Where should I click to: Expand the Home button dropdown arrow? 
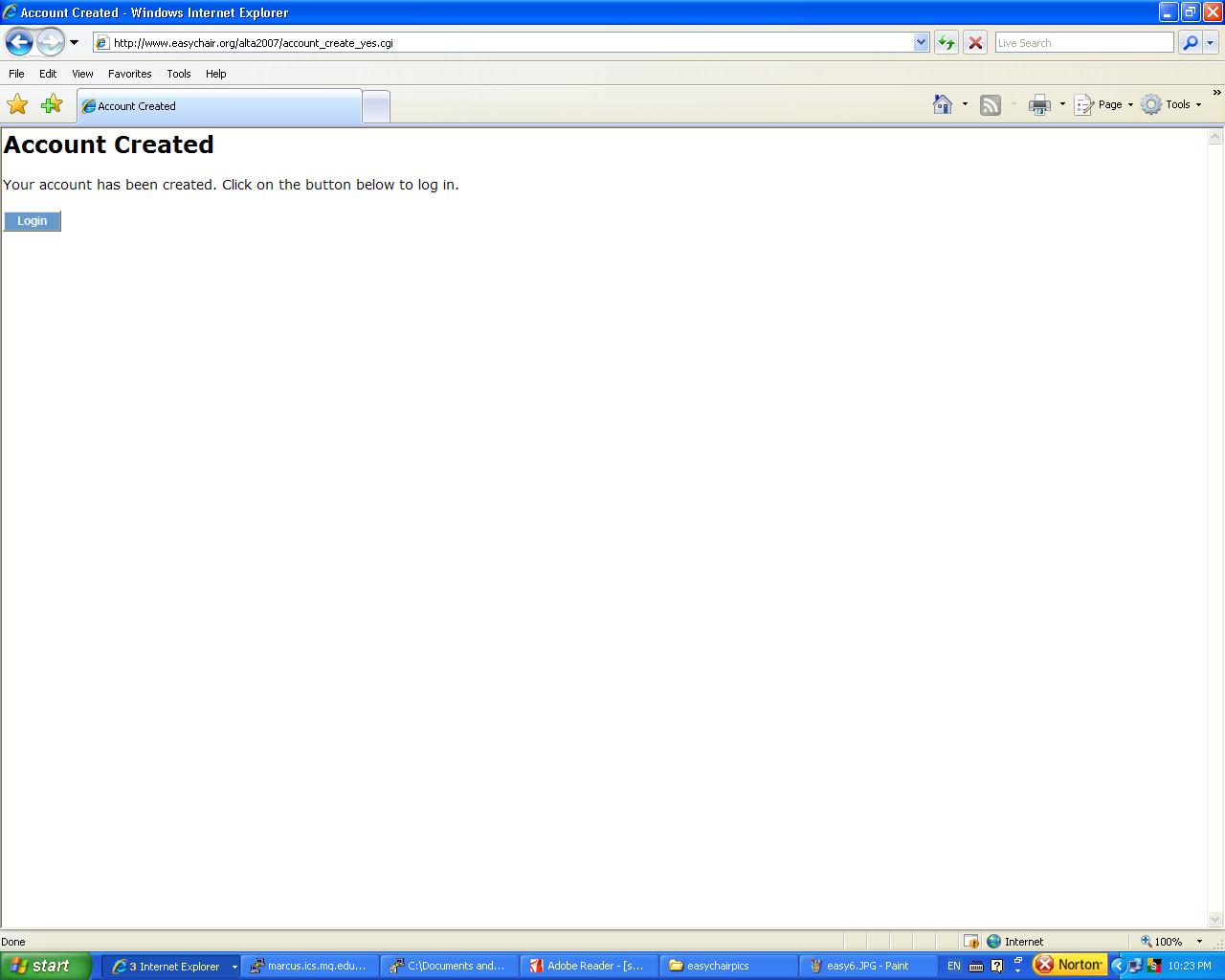tap(965, 104)
